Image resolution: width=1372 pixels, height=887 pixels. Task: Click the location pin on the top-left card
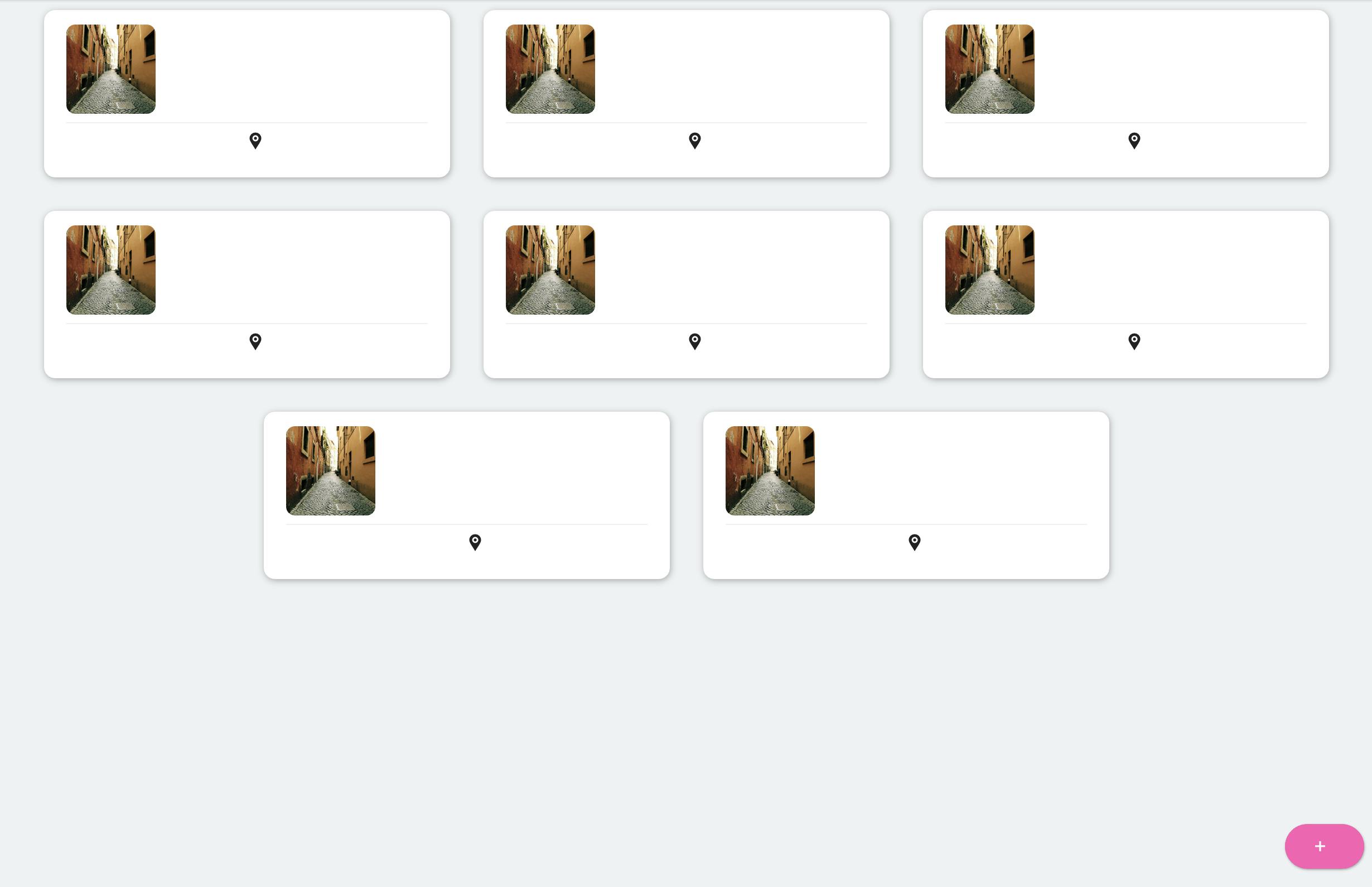coord(255,141)
